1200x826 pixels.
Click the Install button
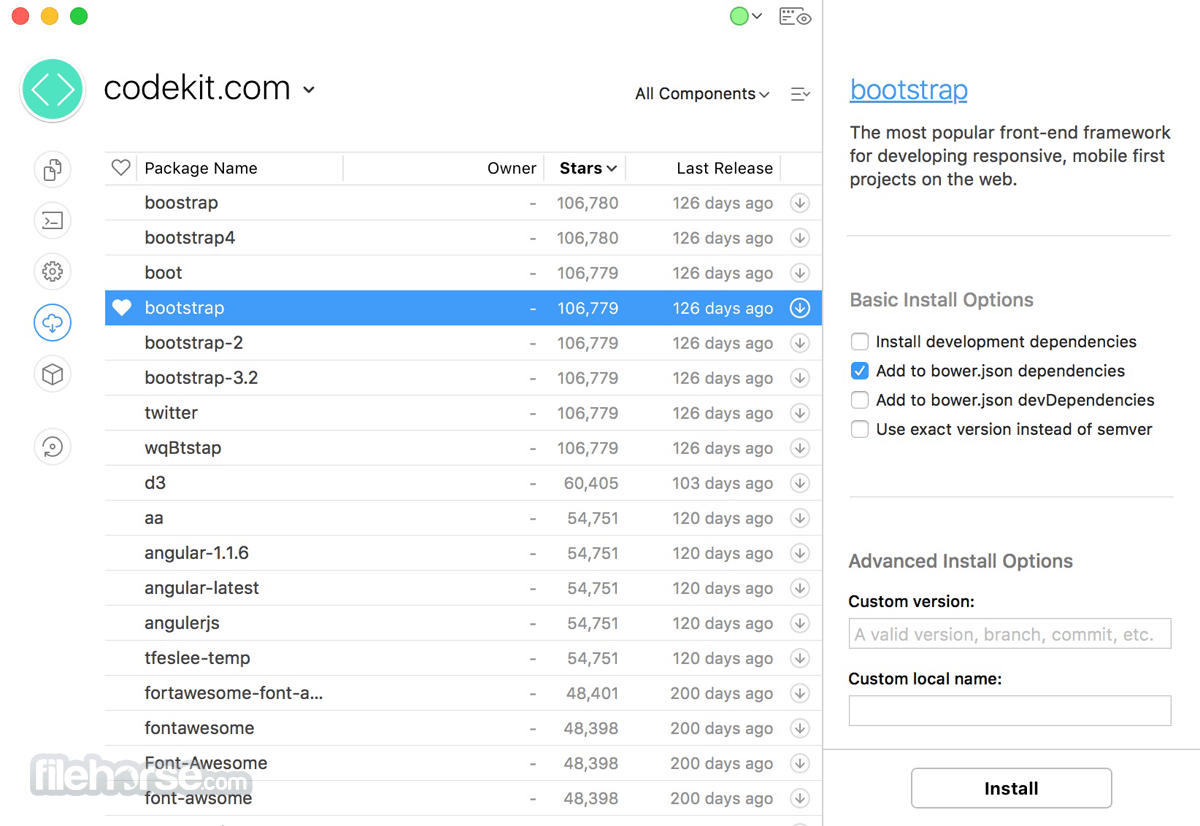[1011, 788]
